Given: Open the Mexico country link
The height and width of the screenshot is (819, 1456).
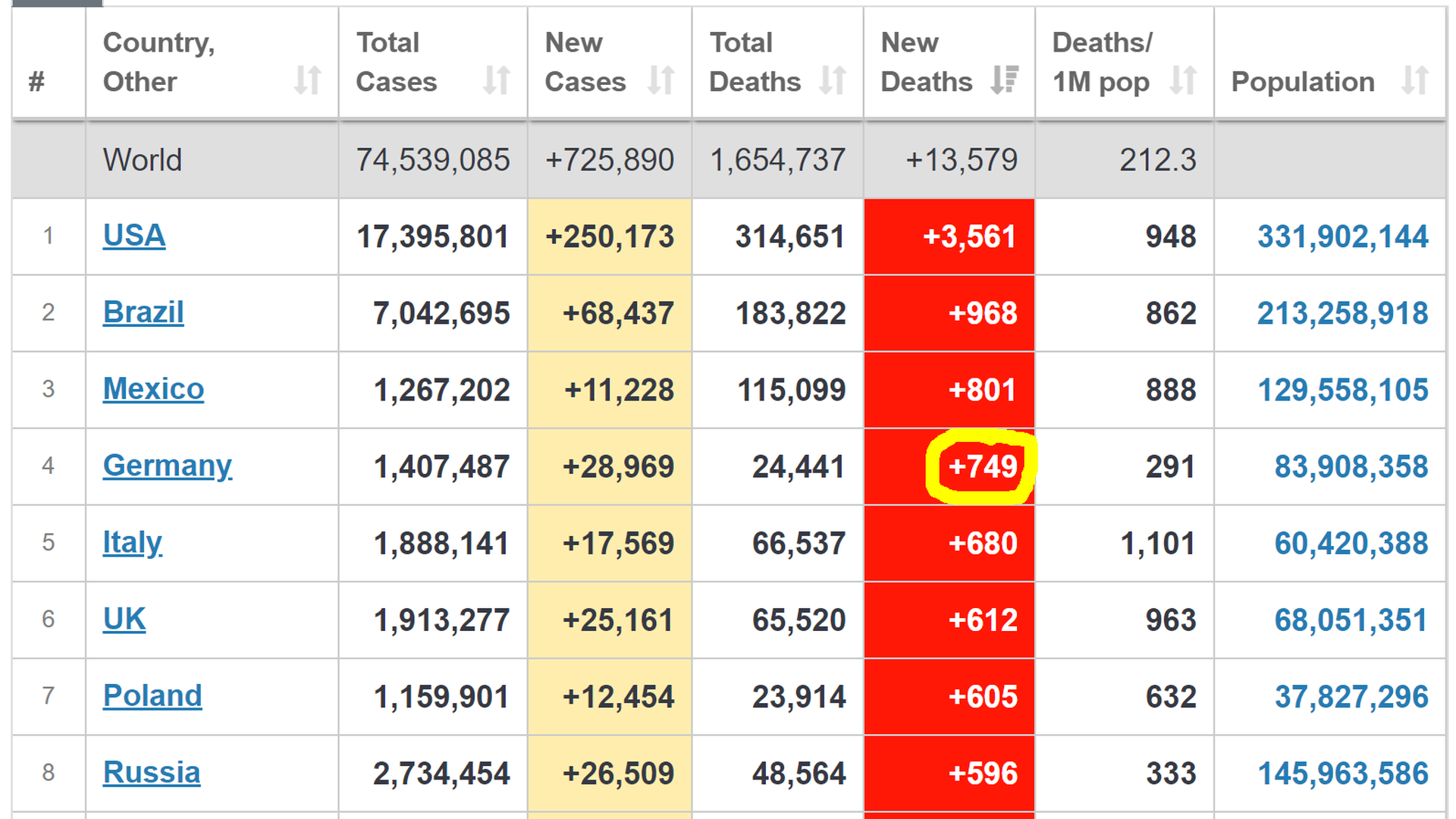Looking at the screenshot, I should coord(153,389).
